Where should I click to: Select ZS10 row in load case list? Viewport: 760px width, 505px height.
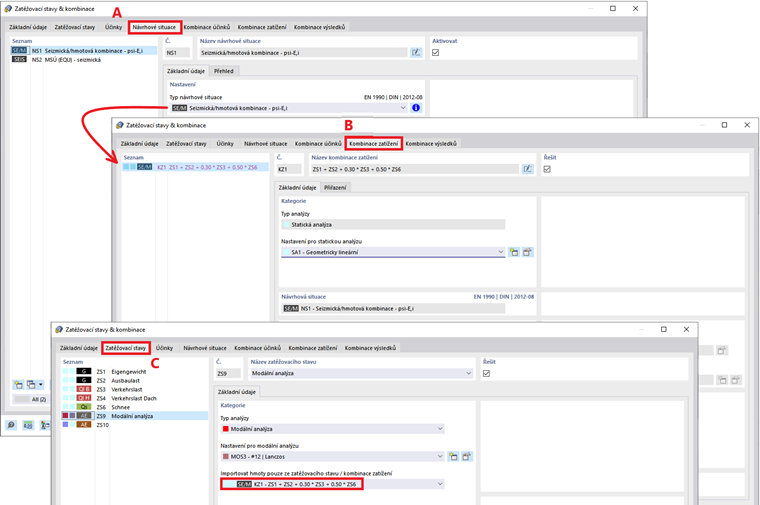coord(134,425)
